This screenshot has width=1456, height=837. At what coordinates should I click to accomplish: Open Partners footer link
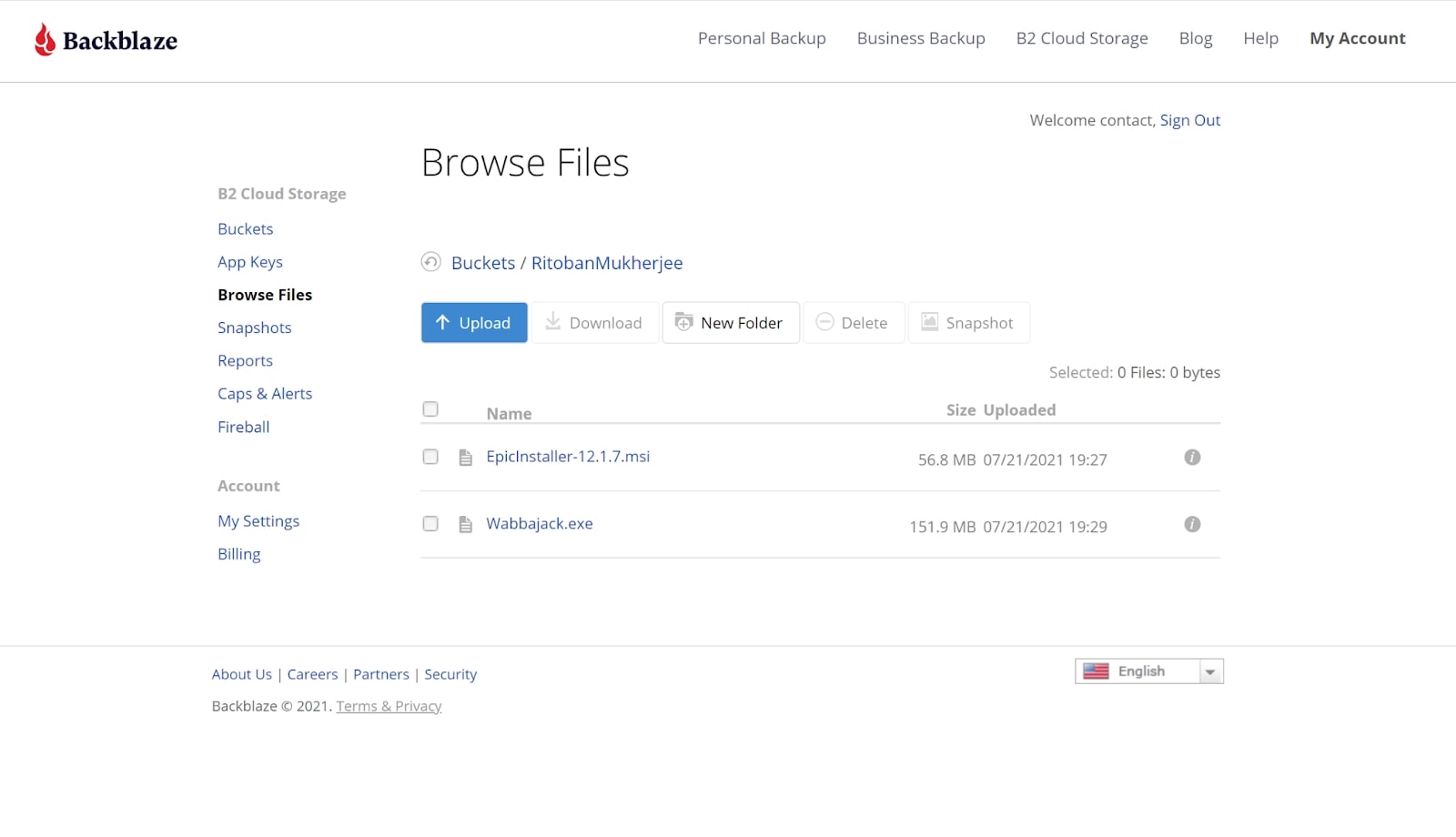click(x=381, y=674)
